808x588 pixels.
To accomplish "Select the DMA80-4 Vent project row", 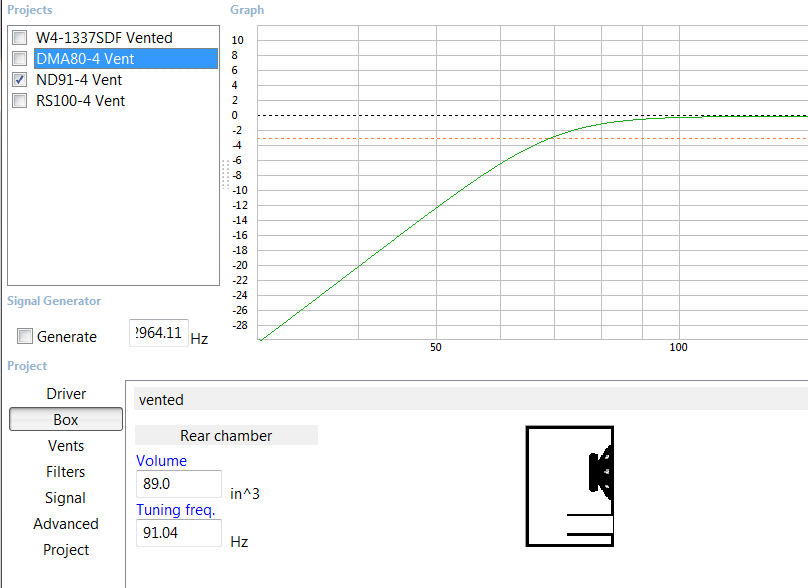I will tap(126, 59).
